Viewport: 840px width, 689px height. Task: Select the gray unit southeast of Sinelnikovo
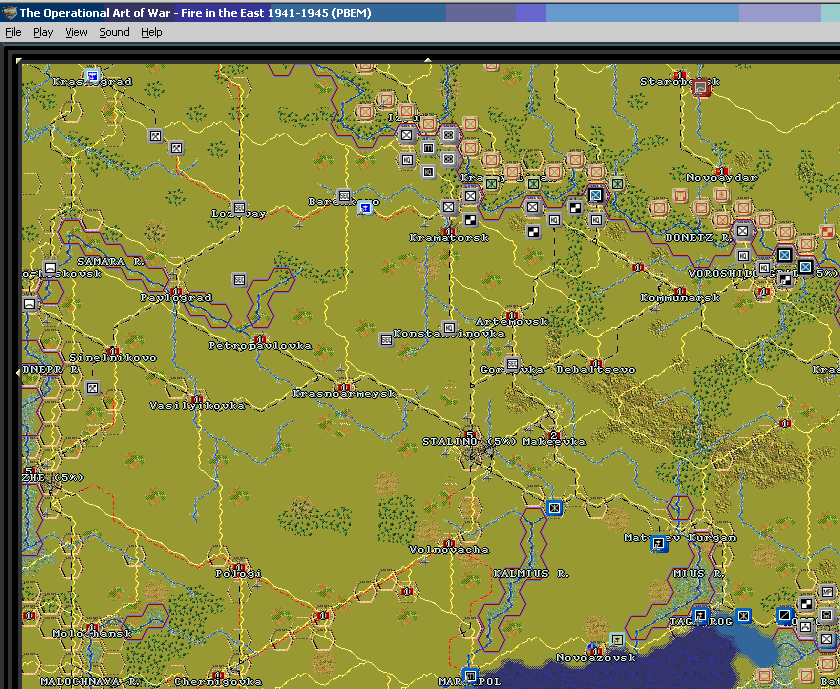(x=93, y=387)
